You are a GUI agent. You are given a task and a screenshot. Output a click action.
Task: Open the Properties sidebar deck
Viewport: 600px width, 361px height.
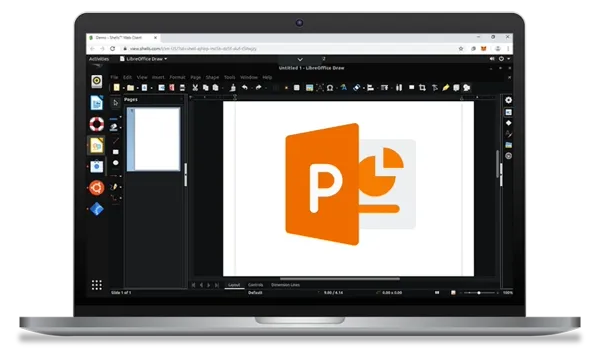pyautogui.click(x=508, y=112)
